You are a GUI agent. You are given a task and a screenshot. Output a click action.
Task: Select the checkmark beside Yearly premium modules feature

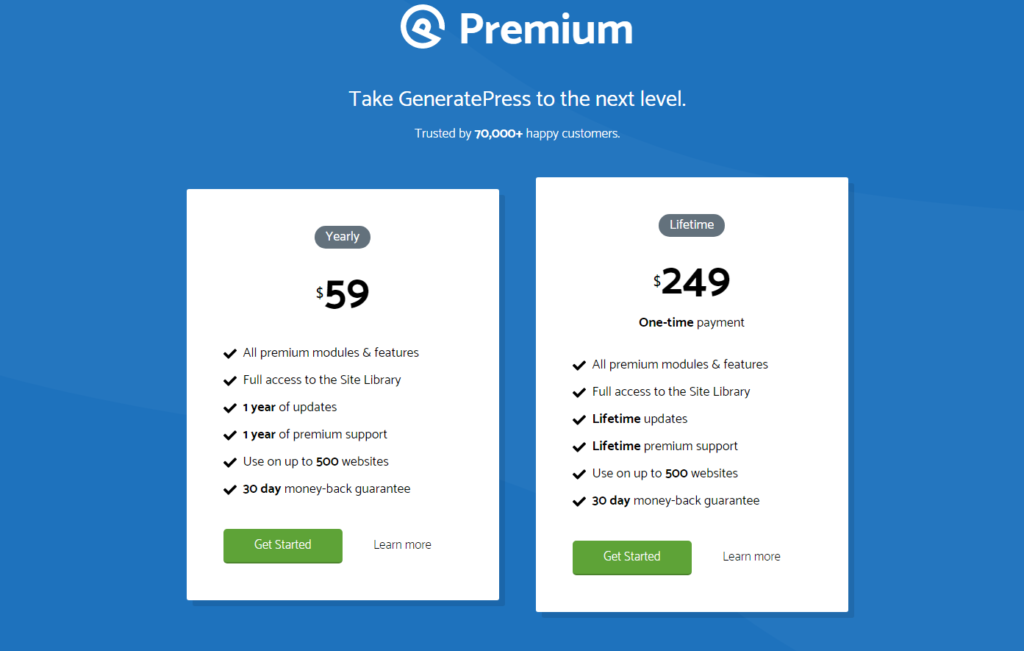point(228,352)
